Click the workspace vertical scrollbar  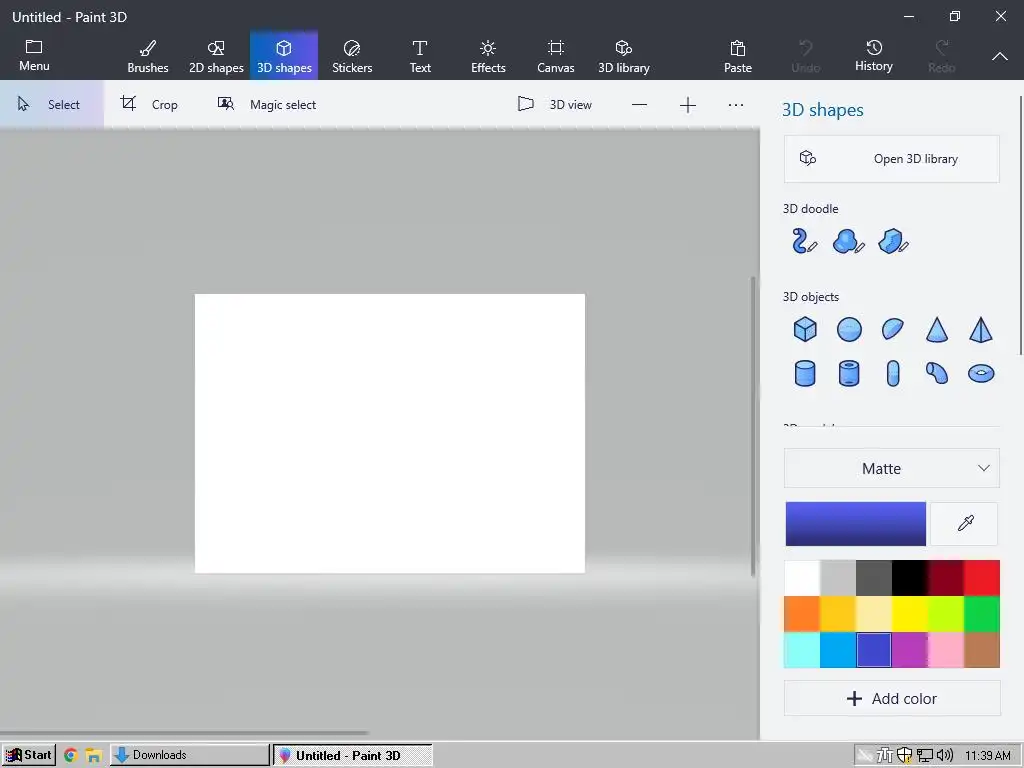click(753, 426)
